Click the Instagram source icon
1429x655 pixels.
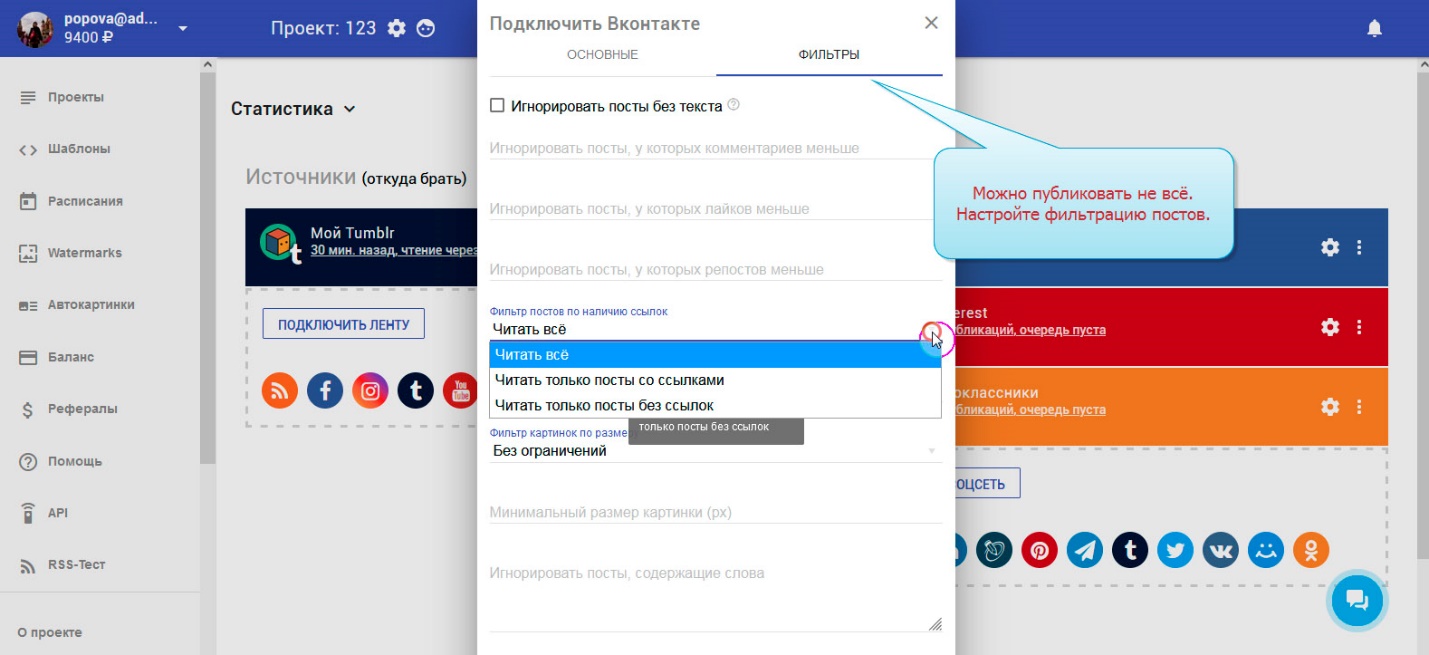coord(370,390)
